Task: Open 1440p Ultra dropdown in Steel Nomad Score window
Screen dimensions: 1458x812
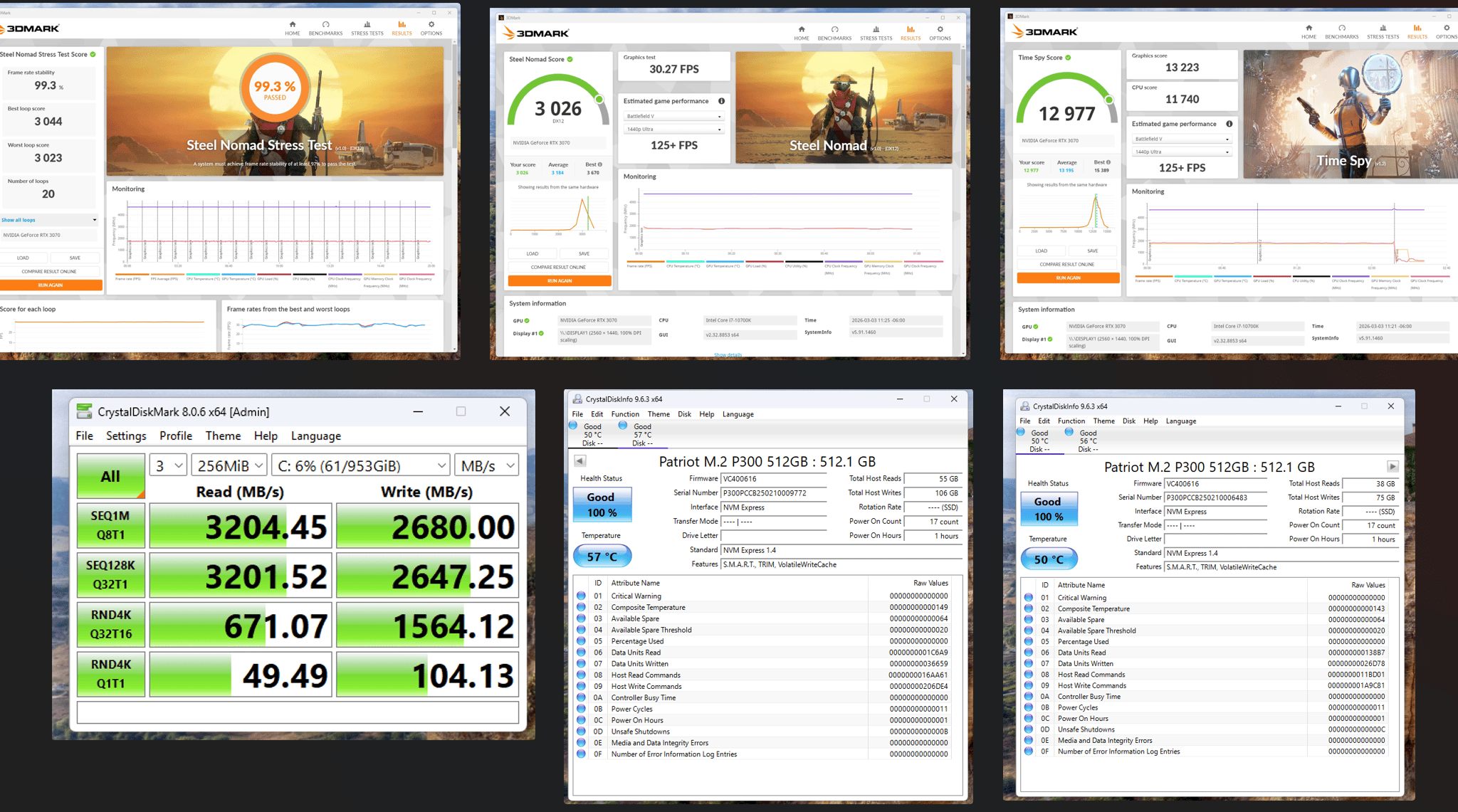Action: click(x=673, y=130)
